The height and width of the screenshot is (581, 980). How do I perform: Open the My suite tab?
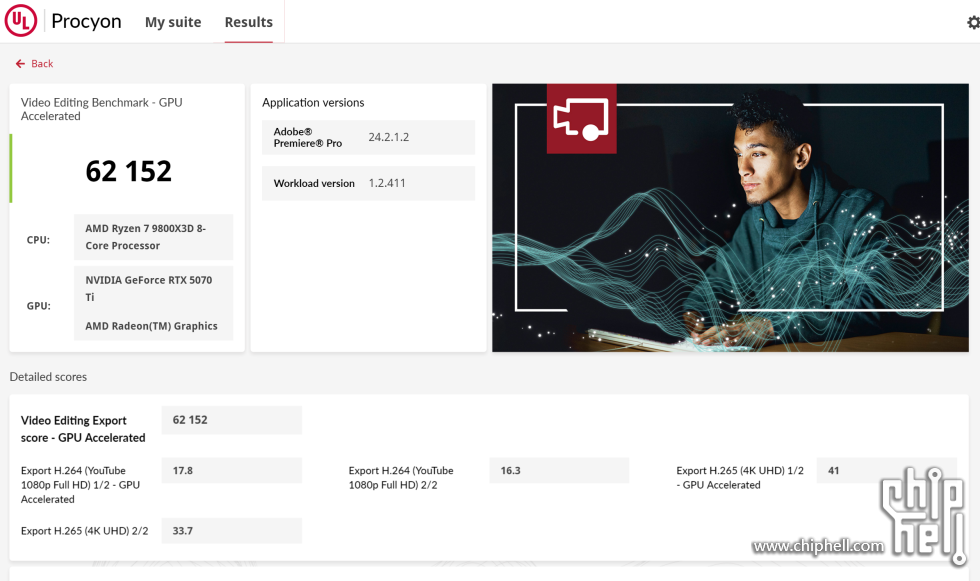173,22
